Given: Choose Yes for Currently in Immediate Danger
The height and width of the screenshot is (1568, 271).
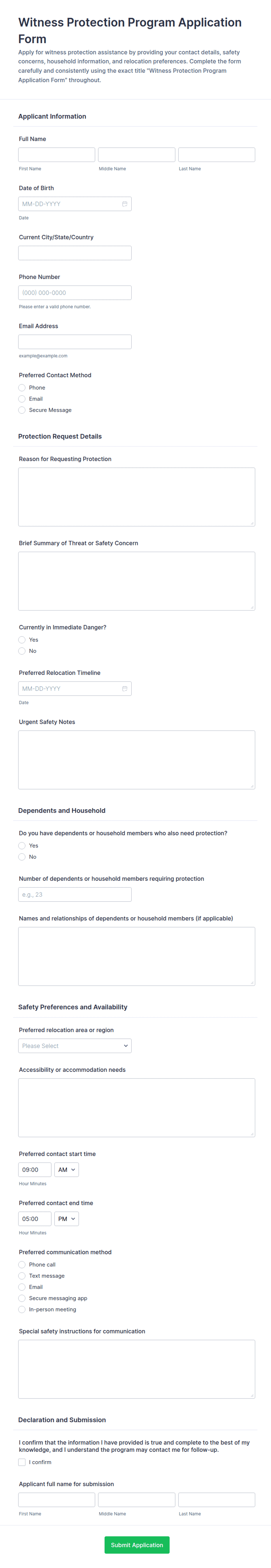Looking at the screenshot, I should [x=22, y=640].
